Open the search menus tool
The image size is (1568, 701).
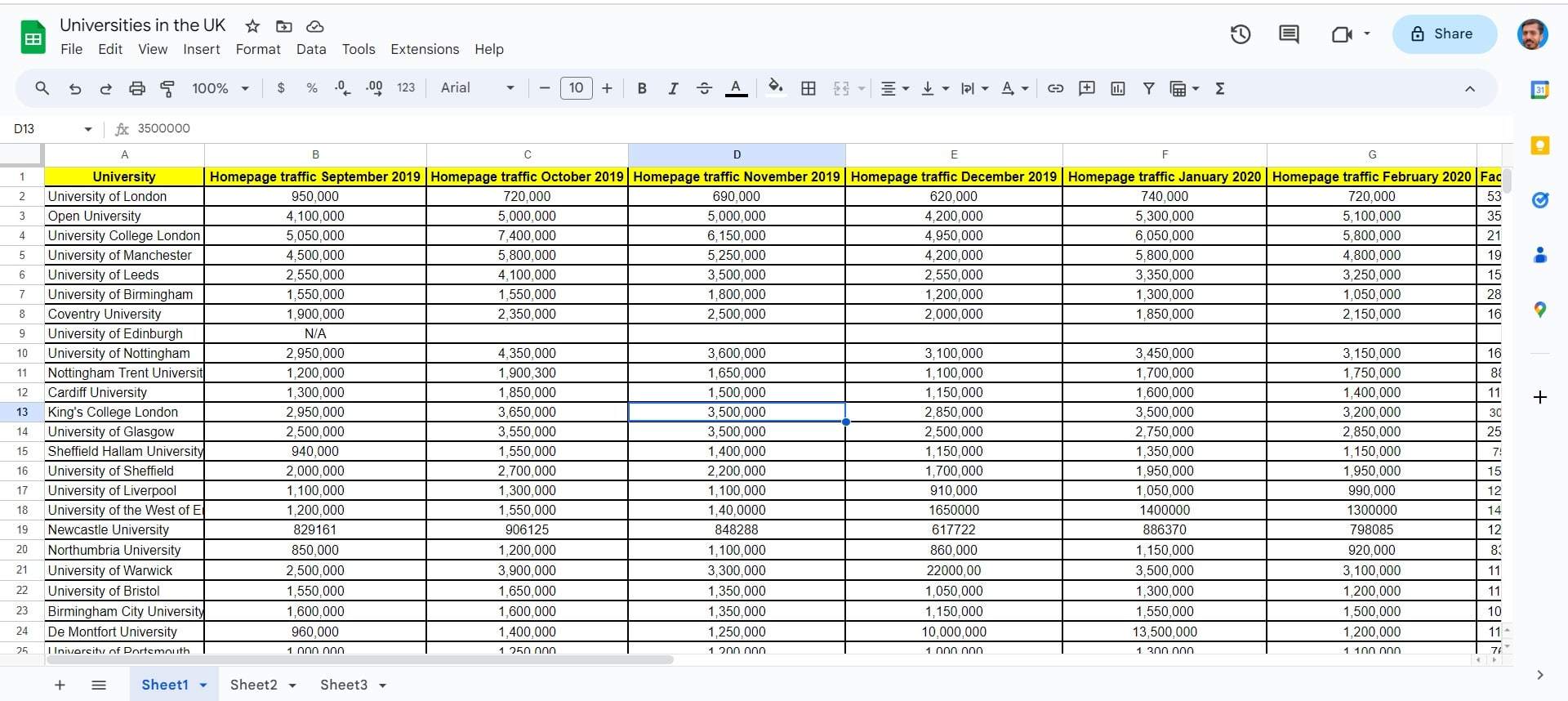tap(42, 88)
